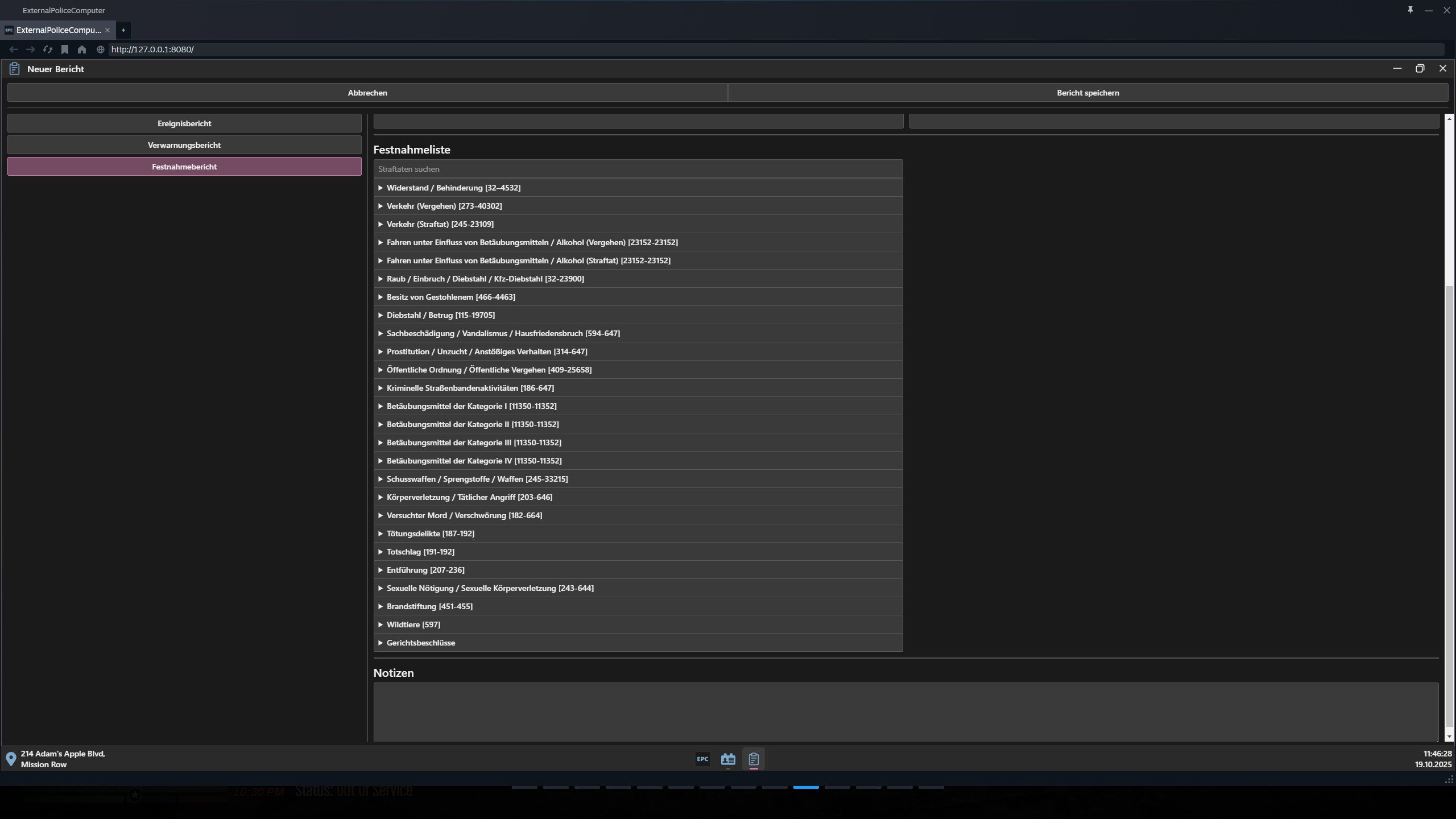Click the browser reload icon

click(48, 49)
